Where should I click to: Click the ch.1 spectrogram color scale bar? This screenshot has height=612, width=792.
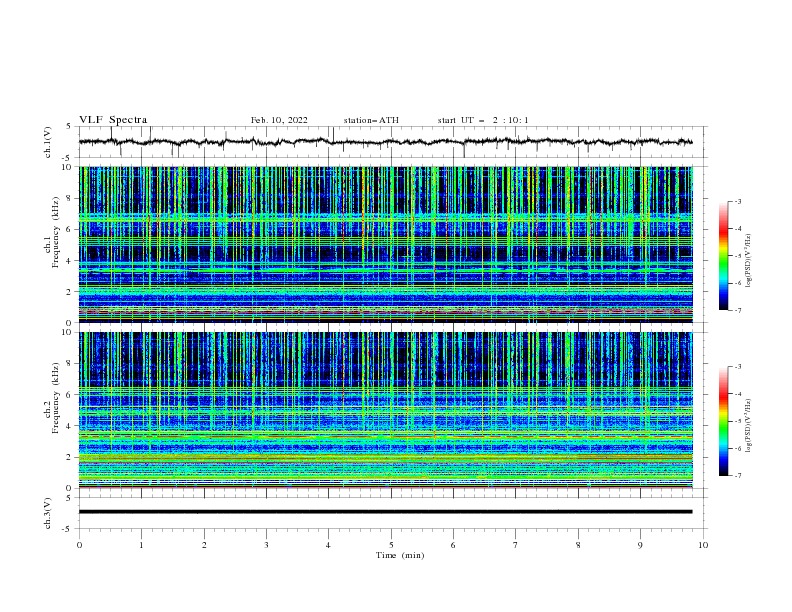coord(723,256)
